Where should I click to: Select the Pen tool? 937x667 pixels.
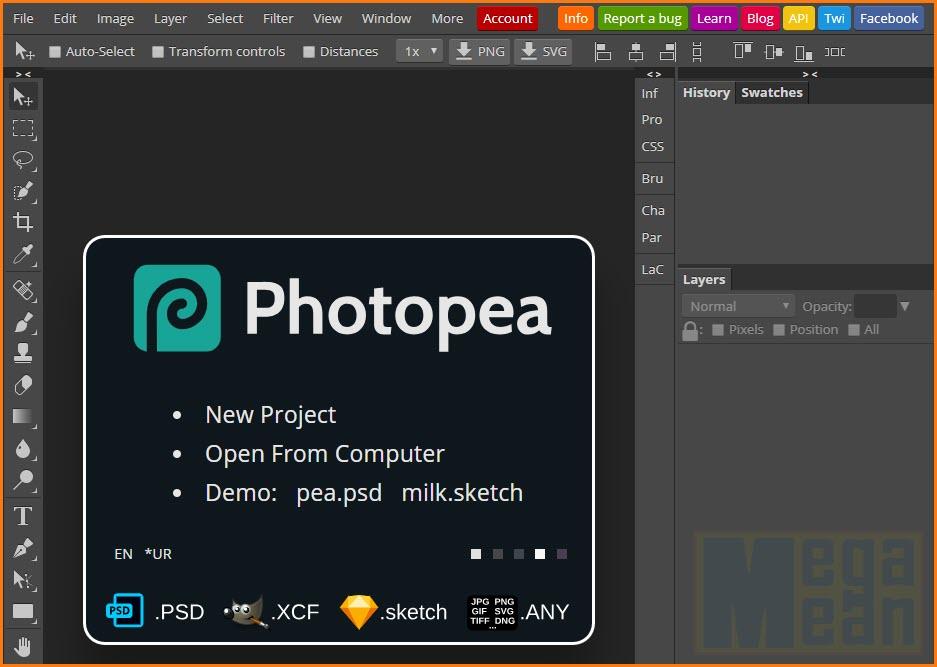pyautogui.click(x=22, y=547)
